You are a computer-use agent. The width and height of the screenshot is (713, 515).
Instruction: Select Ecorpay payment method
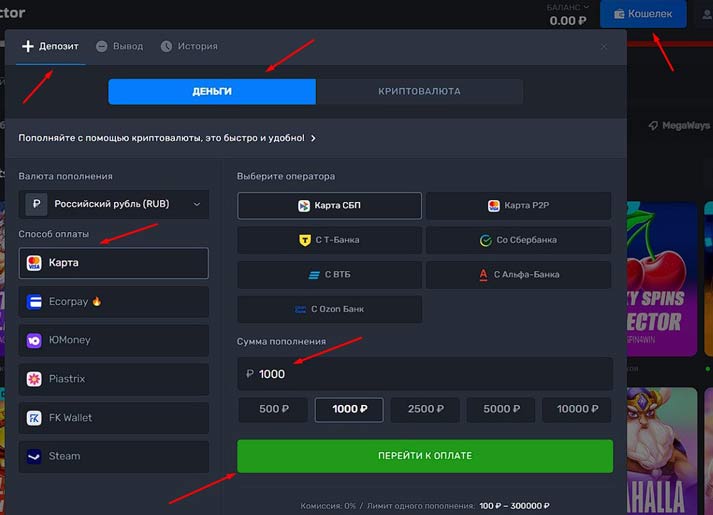114,301
